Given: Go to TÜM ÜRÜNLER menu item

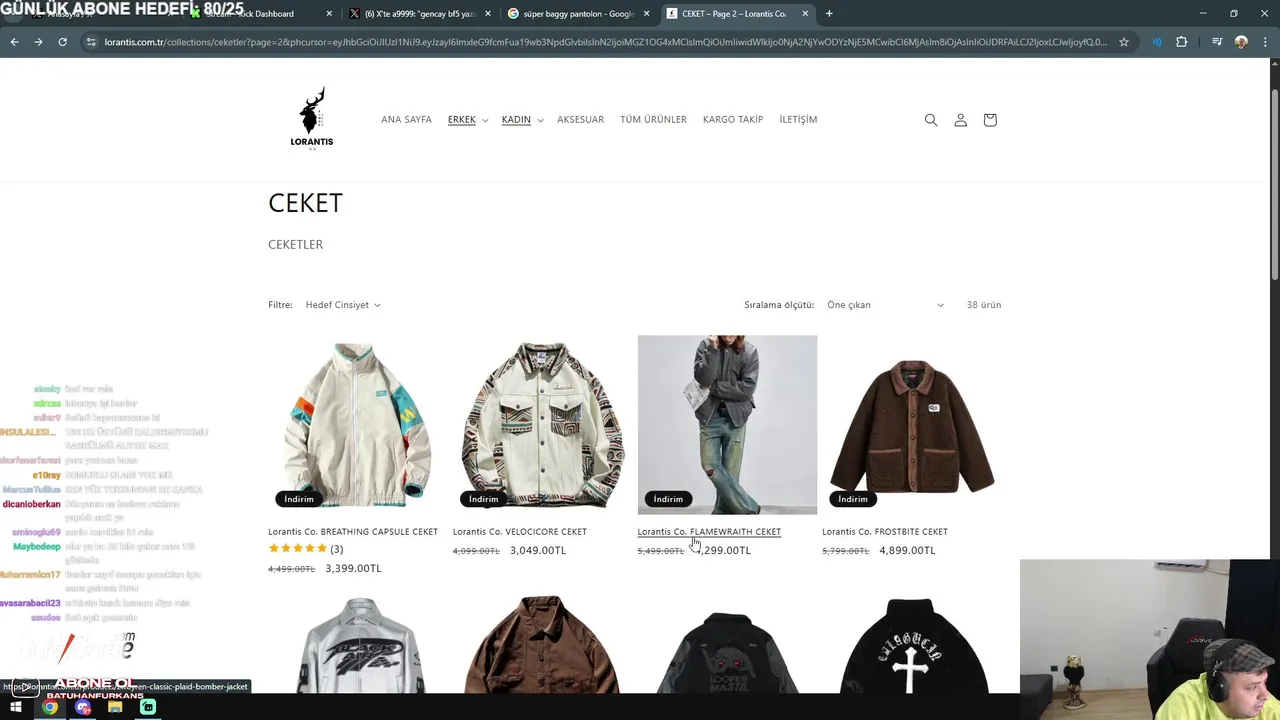Looking at the screenshot, I should coord(653,120).
